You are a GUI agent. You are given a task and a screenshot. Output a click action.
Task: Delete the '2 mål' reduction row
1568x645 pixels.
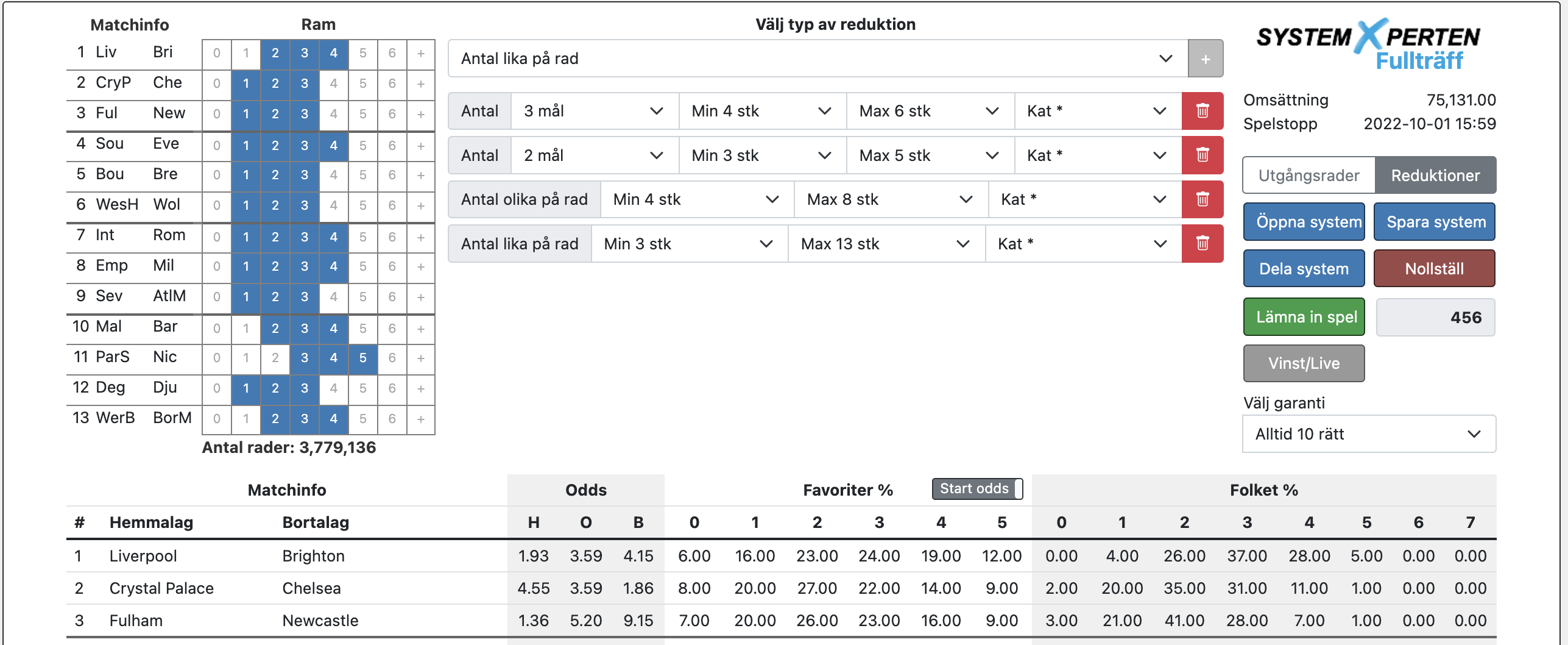[x=1202, y=155]
